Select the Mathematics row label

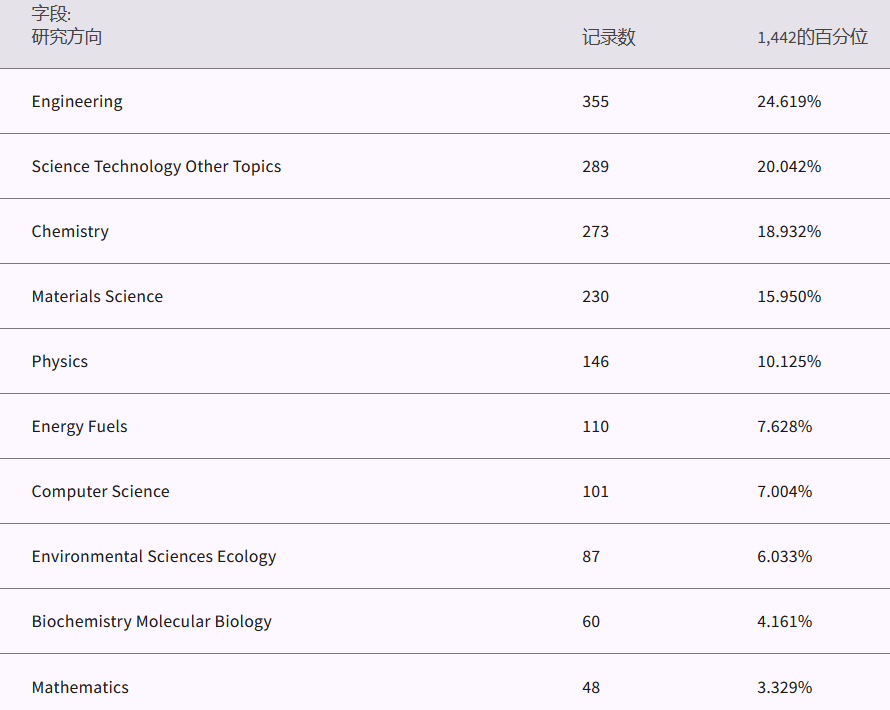[x=80, y=688]
